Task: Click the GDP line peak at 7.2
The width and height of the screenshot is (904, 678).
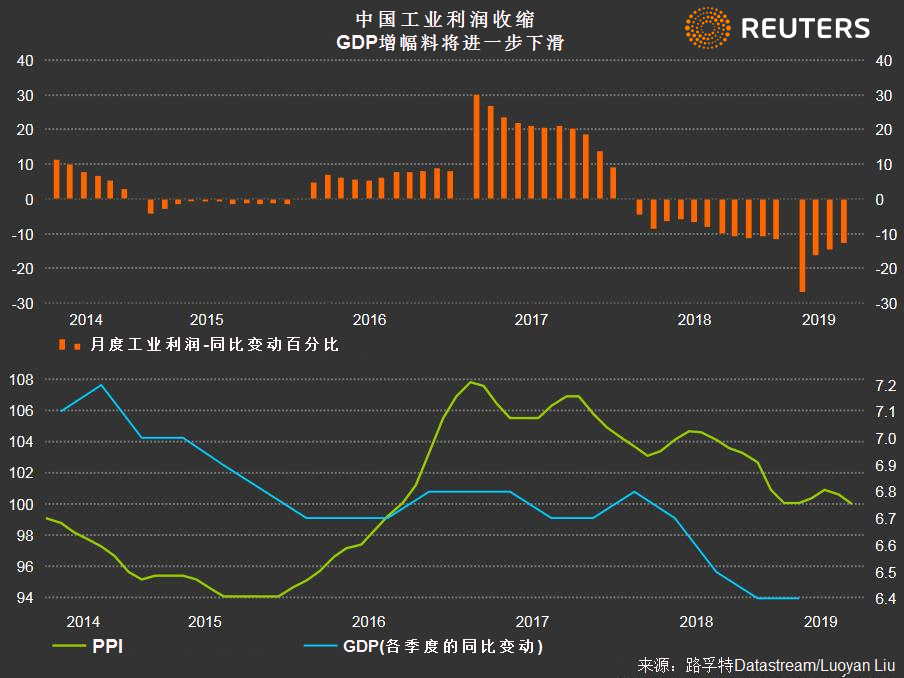Action: pos(101,385)
